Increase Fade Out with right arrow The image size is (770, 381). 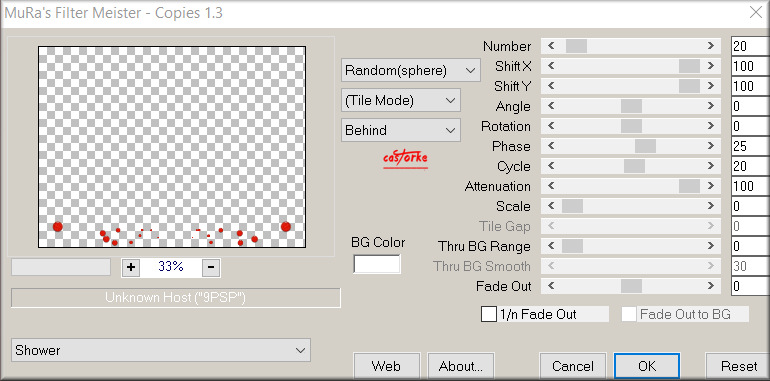point(711,286)
